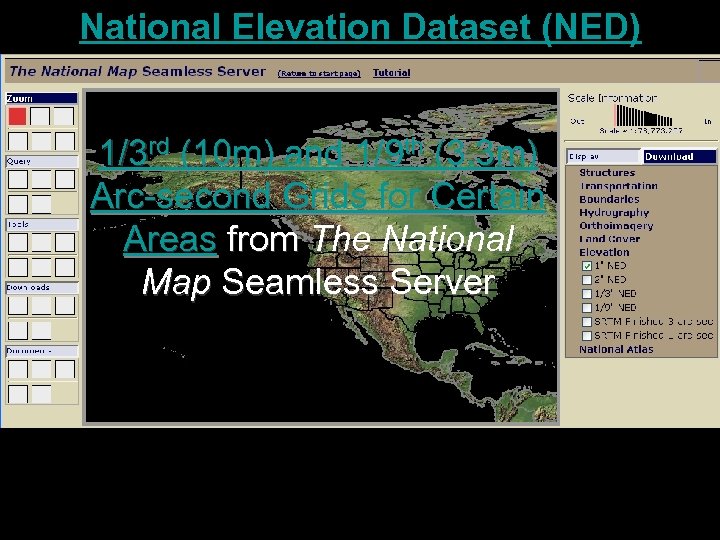The image size is (720, 540).
Task: Open the 1/3rd and 1/9th Arc-second Grids link
Action: 318,197
